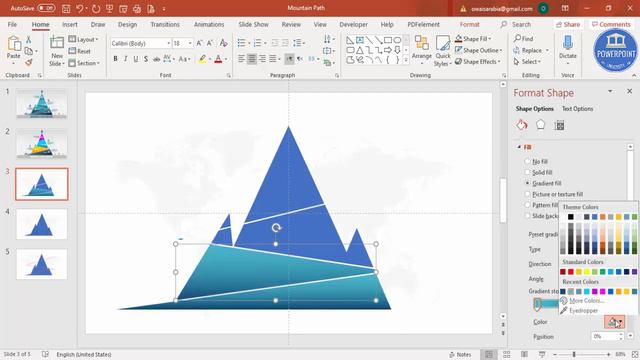The width and height of the screenshot is (640, 360).
Task: Switch to the Insert ribbon tab
Action: (x=70, y=24)
